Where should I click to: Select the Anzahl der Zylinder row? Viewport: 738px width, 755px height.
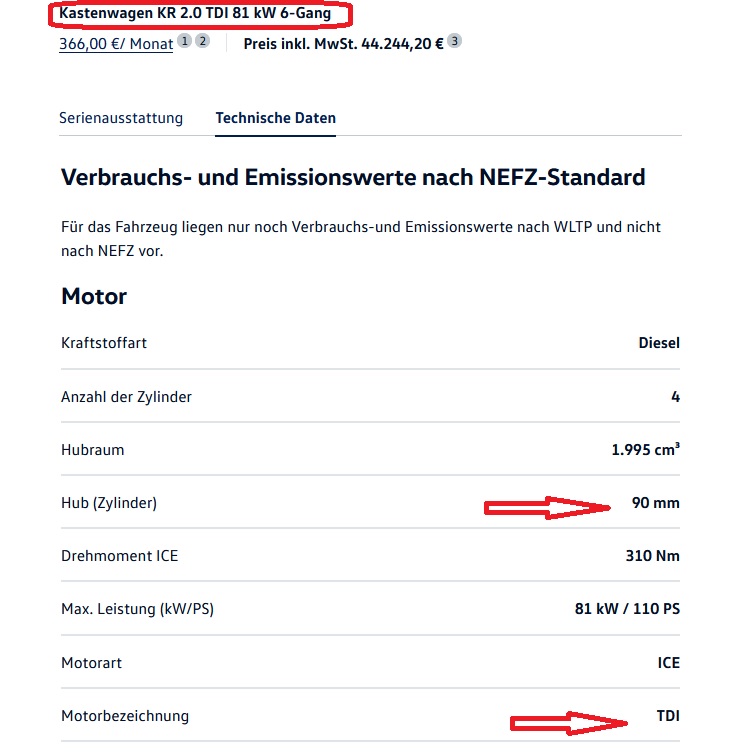(x=126, y=397)
